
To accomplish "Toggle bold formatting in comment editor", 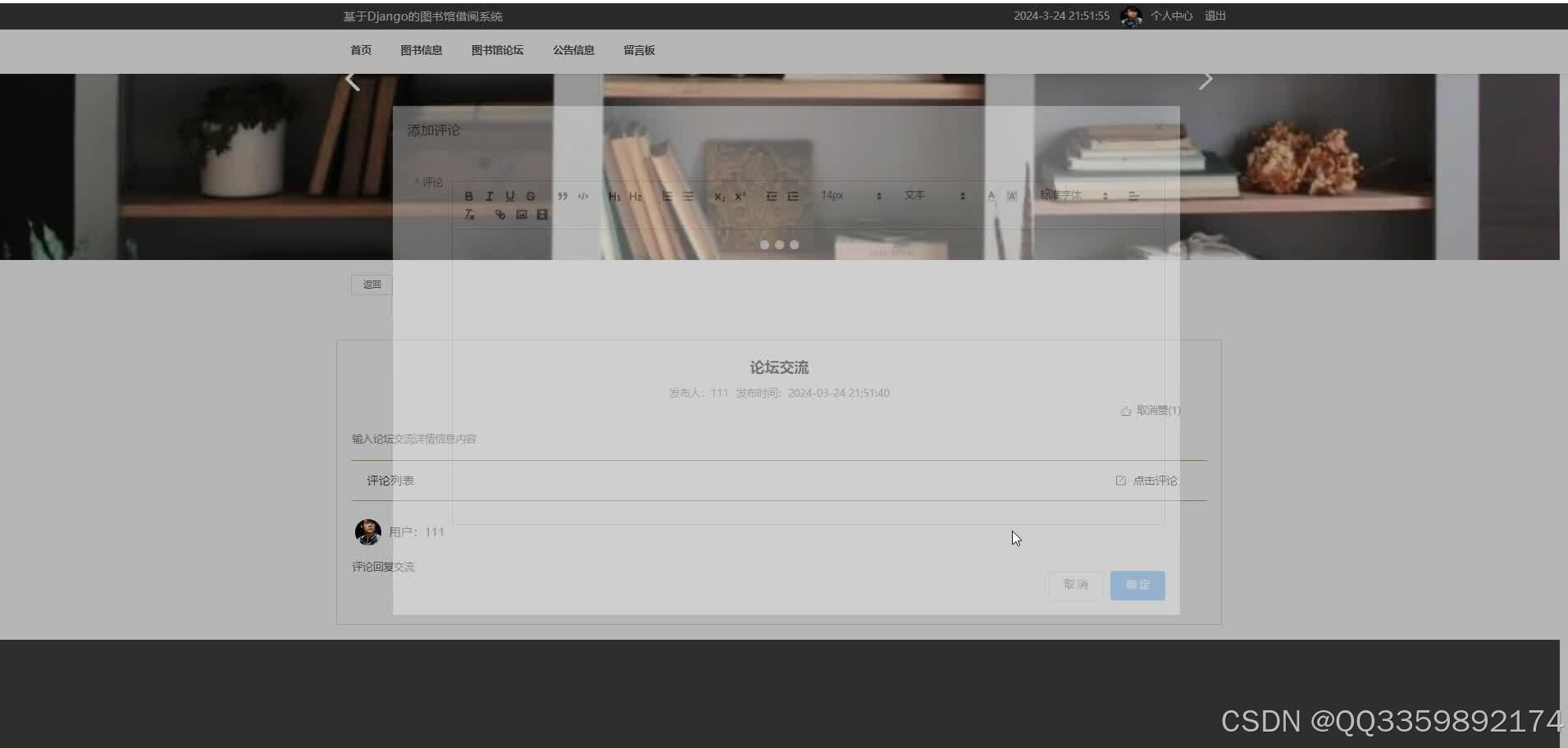I will (468, 196).
